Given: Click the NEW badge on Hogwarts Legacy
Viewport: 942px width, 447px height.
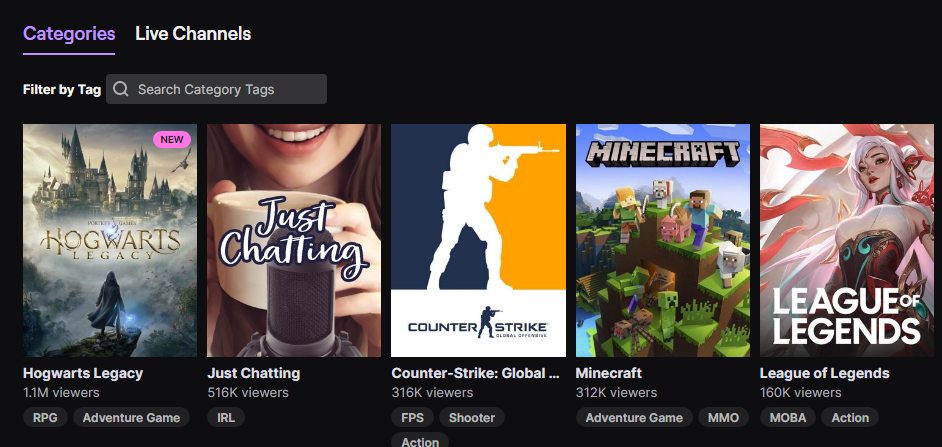Looking at the screenshot, I should (x=172, y=139).
